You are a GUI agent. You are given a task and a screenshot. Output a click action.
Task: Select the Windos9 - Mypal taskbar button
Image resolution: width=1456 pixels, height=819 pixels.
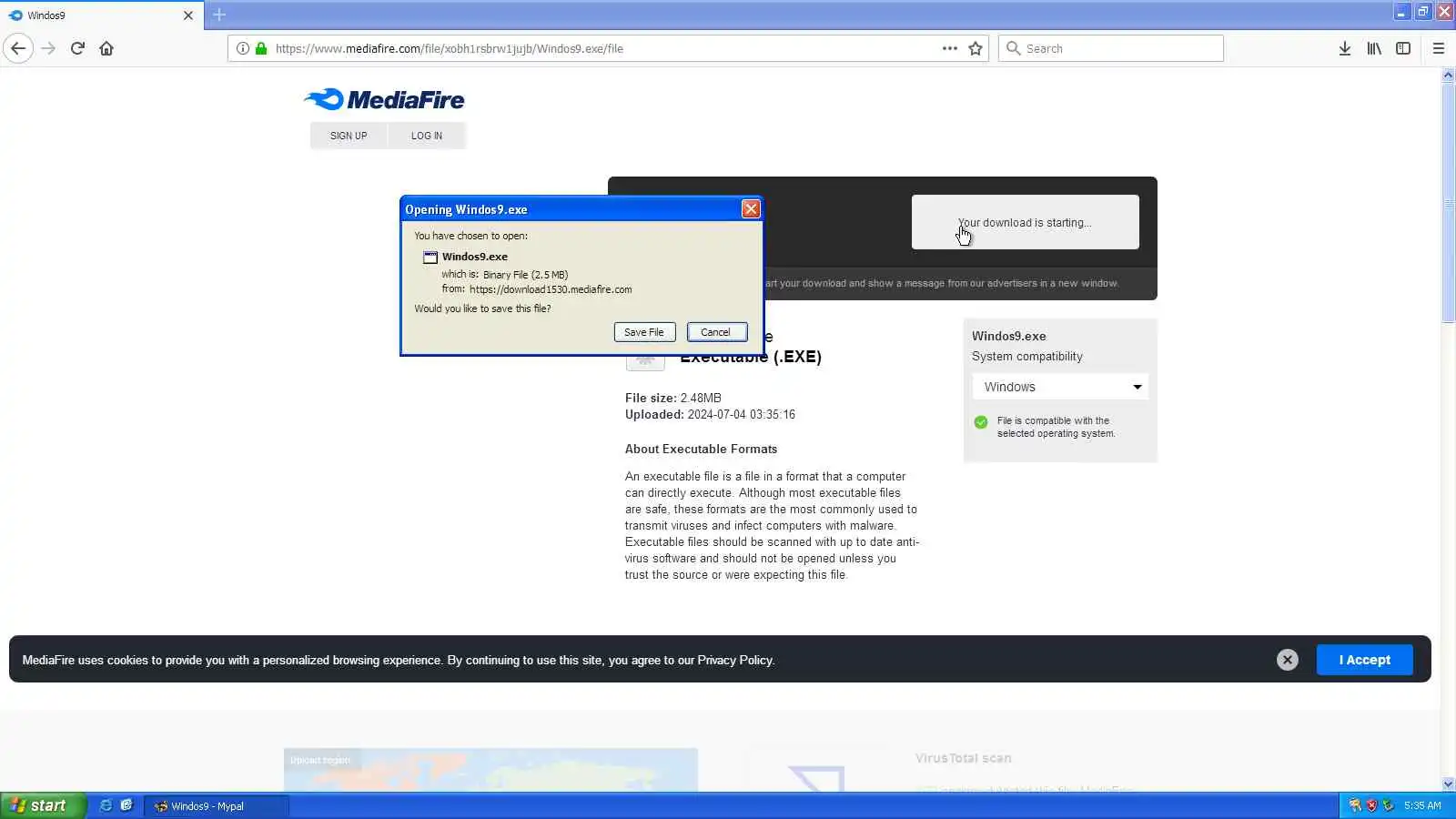tap(217, 805)
